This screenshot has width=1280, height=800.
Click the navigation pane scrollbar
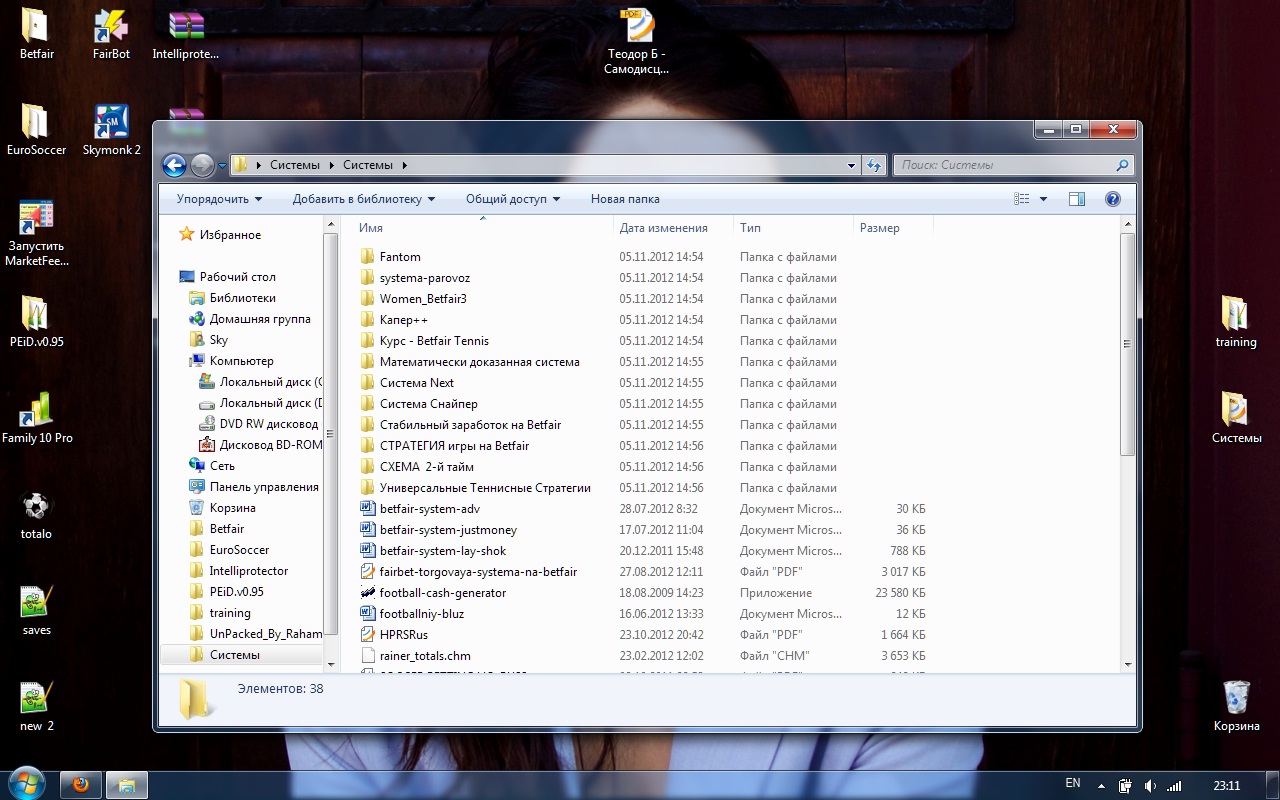pyautogui.click(x=331, y=434)
